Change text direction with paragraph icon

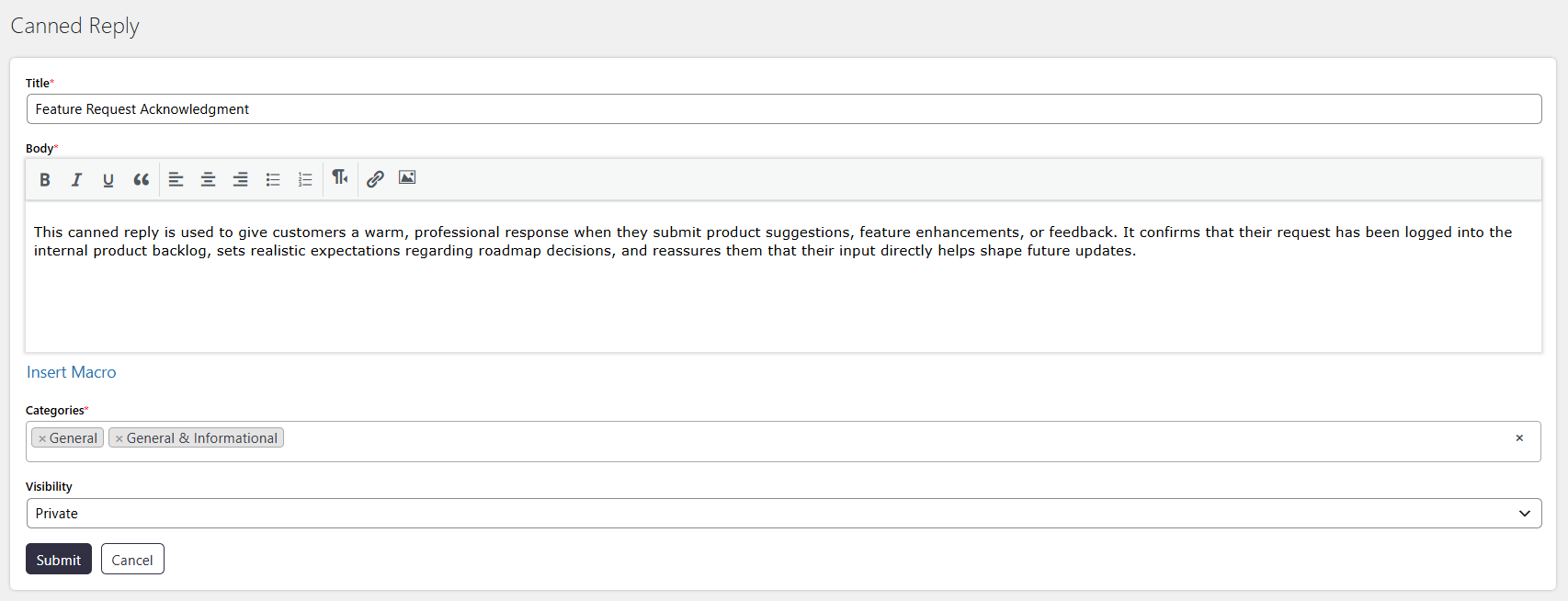pyautogui.click(x=340, y=177)
